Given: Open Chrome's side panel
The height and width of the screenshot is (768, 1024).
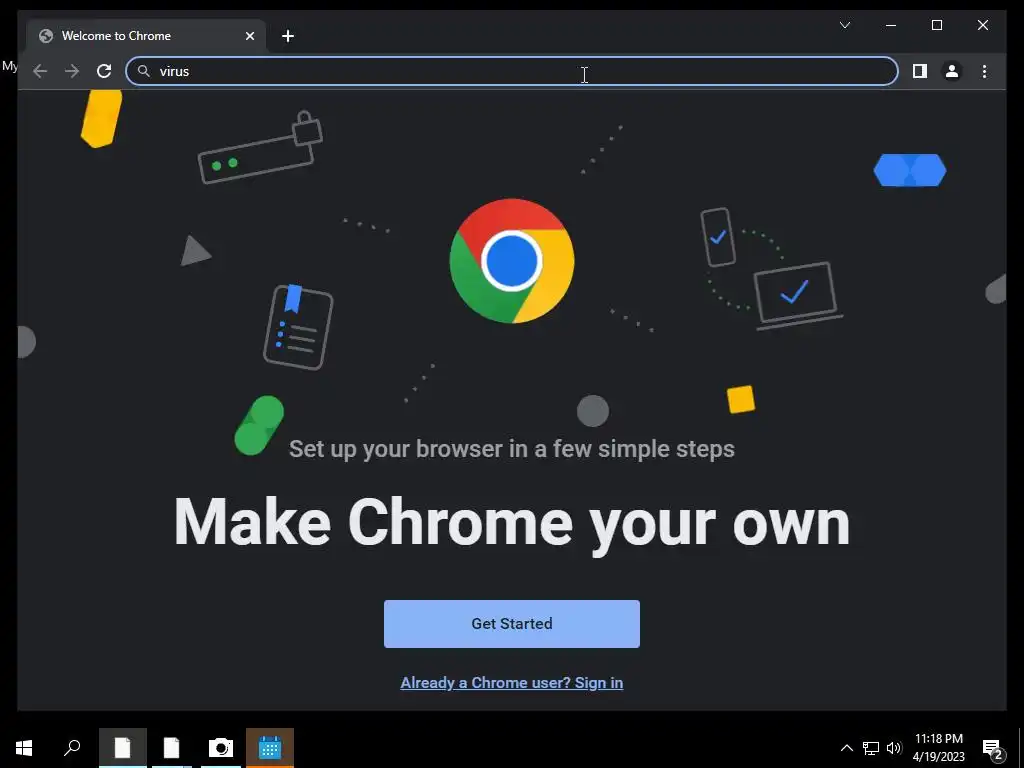Looking at the screenshot, I should coord(920,71).
